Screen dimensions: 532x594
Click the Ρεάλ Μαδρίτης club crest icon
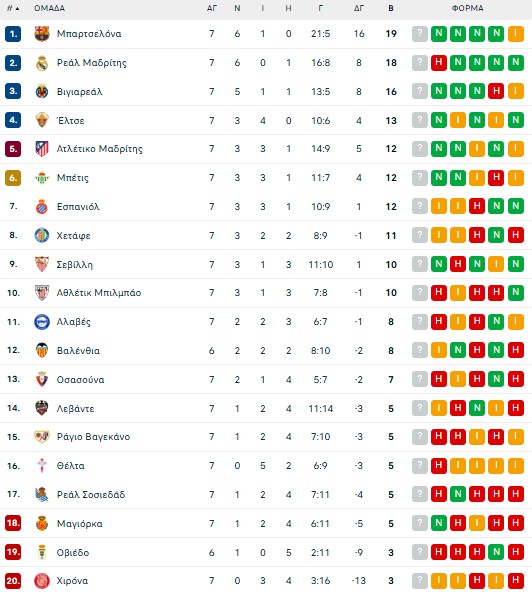(42, 63)
